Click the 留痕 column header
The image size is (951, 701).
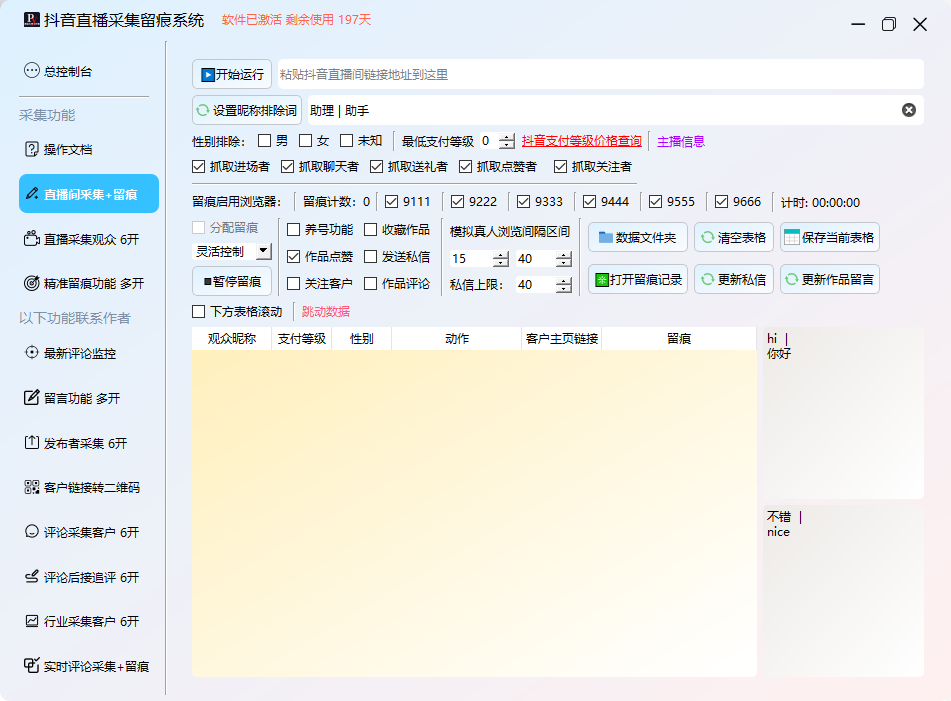pyautogui.click(x=679, y=338)
